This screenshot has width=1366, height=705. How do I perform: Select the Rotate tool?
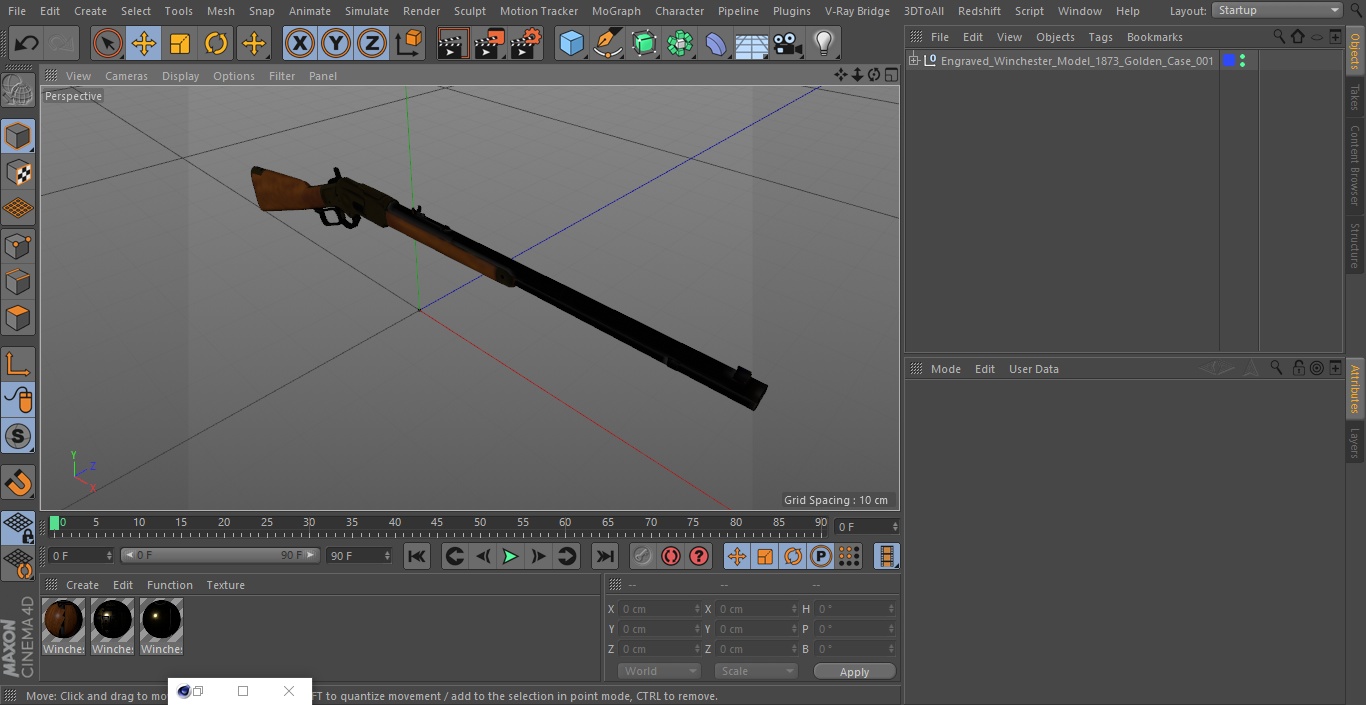click(x=216, y=43)
